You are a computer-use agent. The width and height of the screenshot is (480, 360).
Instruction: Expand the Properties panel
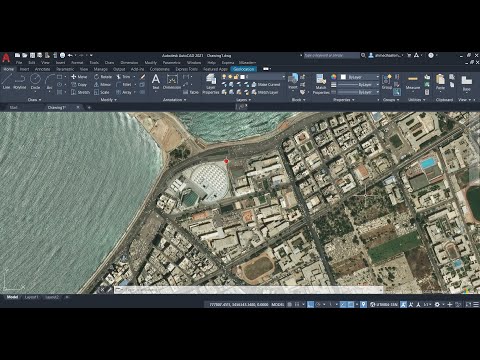344,100
